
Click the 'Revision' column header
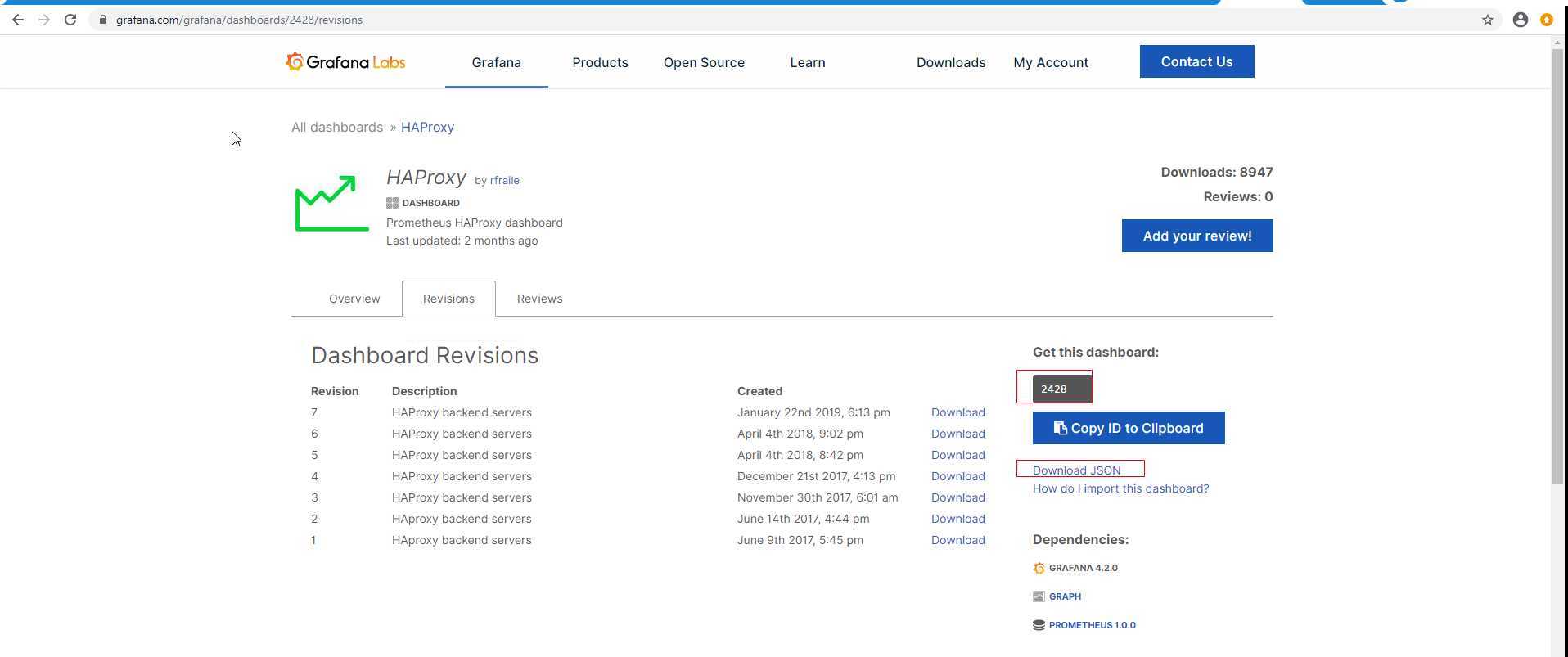(x=335, y=391)
